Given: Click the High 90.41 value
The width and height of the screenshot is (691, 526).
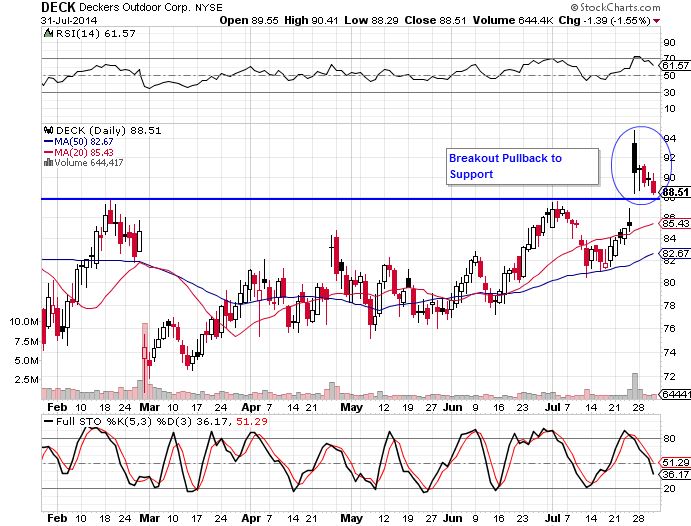Looking at the screenshot, I should 311,20.
